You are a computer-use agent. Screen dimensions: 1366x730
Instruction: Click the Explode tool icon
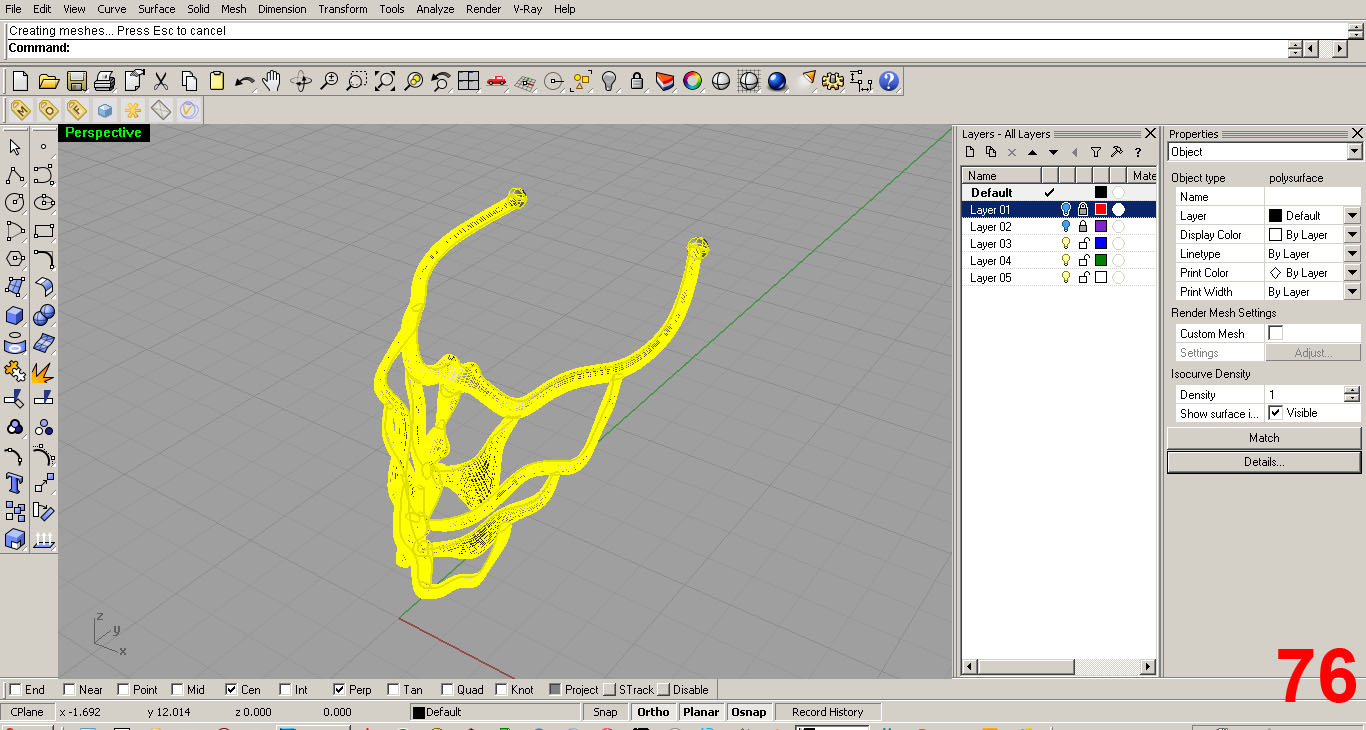pyautogui.click(x=44, y=372)
